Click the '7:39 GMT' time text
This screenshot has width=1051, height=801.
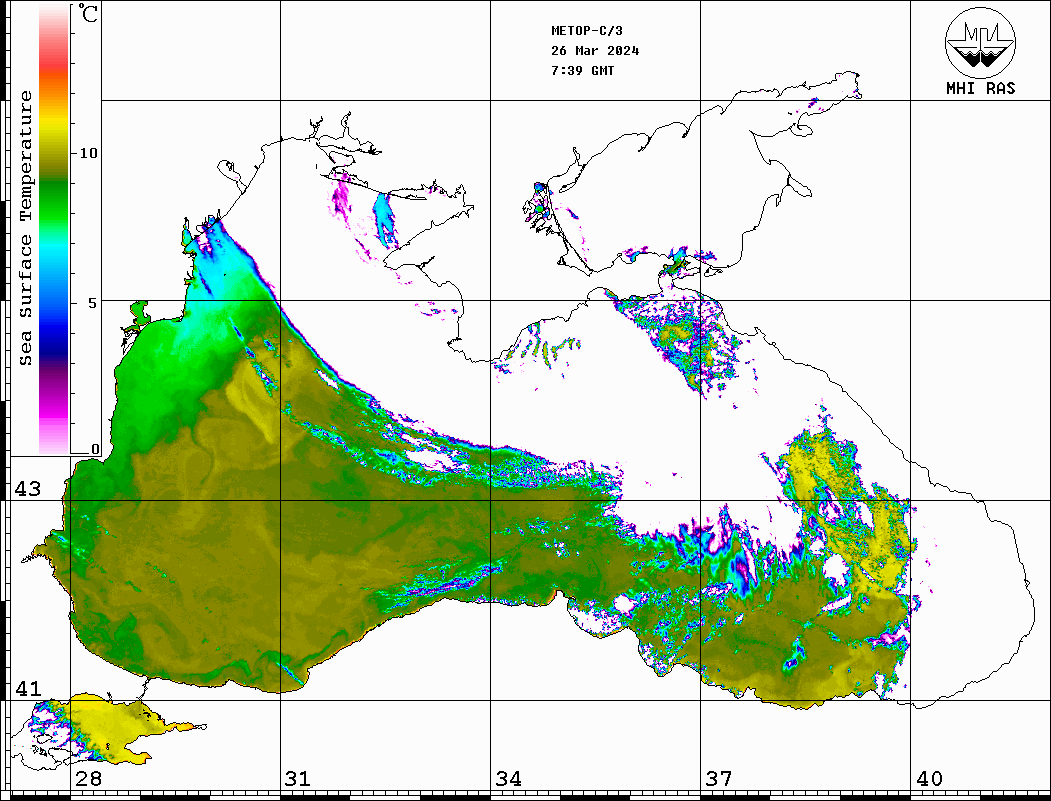(x=583, y=70)
